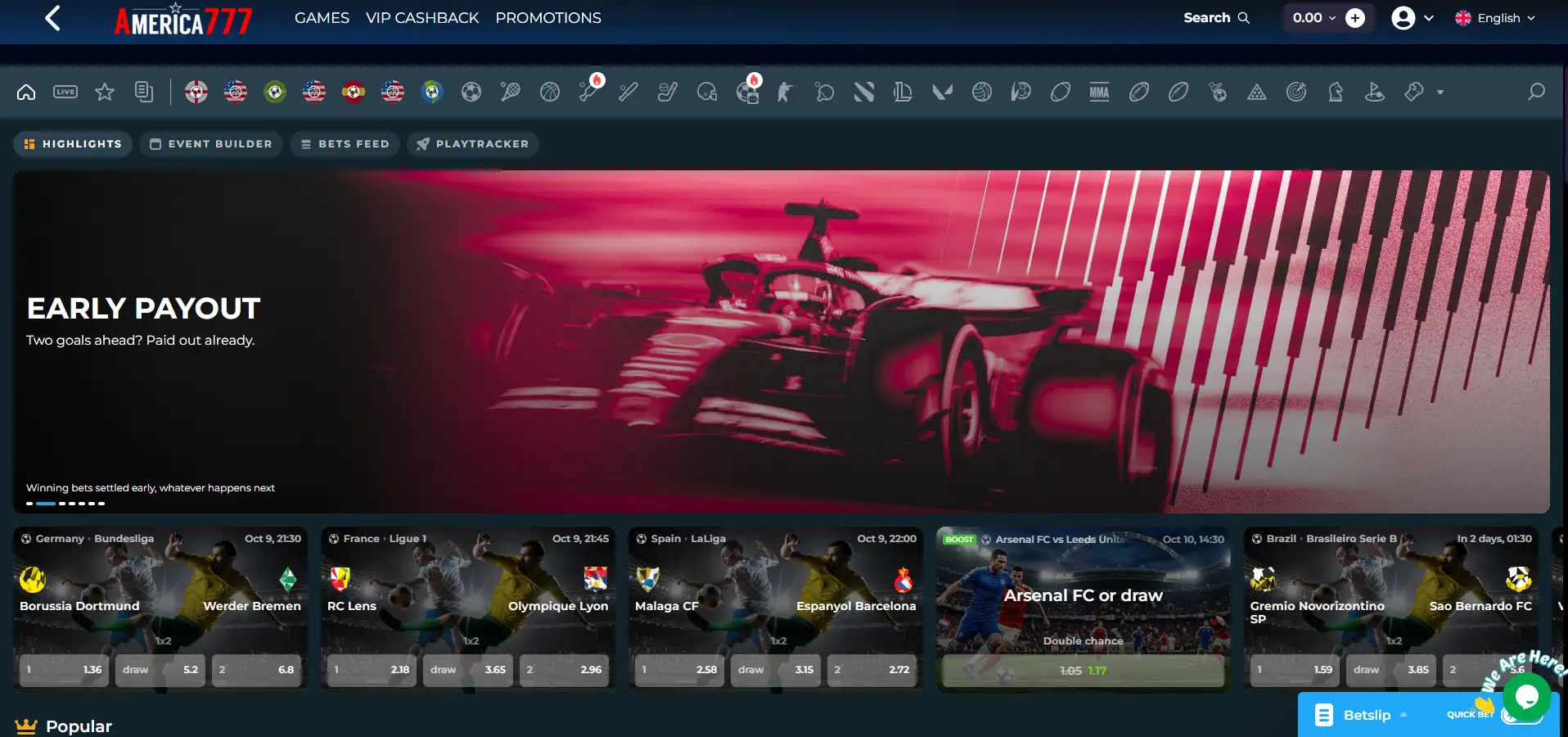
Task: Switch to the EVENT BUILDER tab
Action: pos(211,144)
